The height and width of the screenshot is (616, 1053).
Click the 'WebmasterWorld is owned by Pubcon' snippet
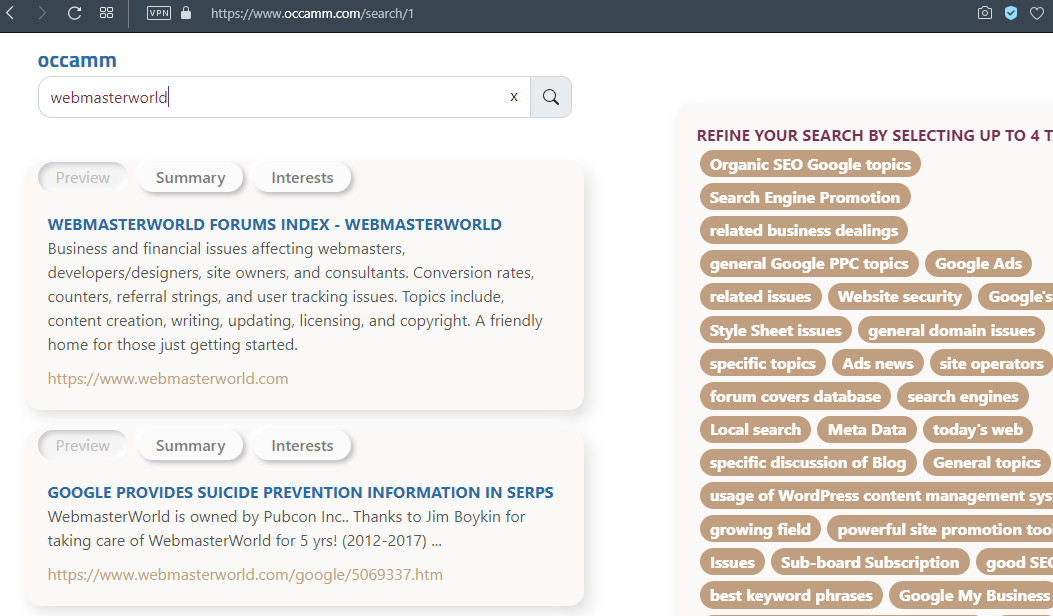[x=287, y=529]
